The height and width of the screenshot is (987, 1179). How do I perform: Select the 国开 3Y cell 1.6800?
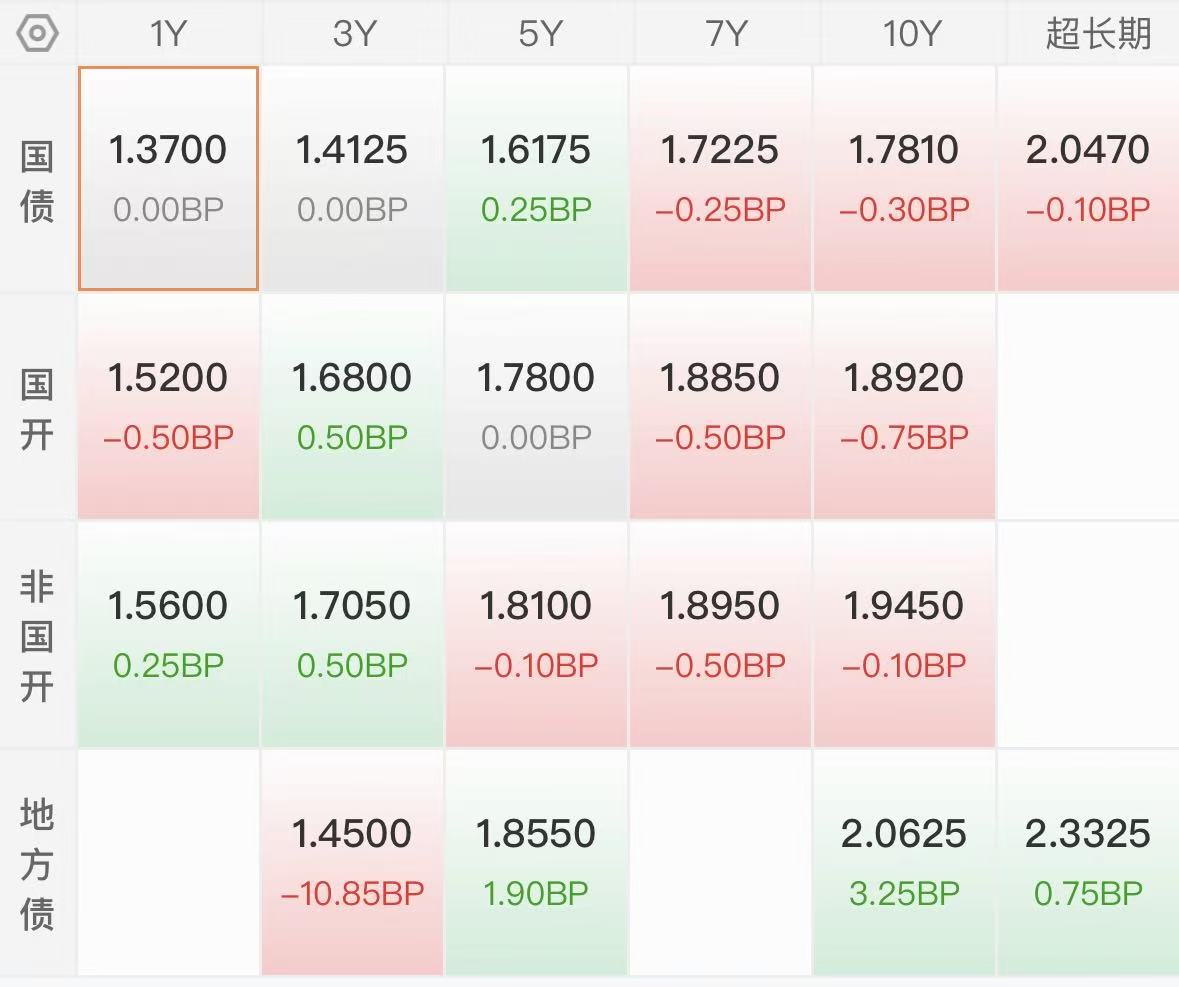(352, 407)
